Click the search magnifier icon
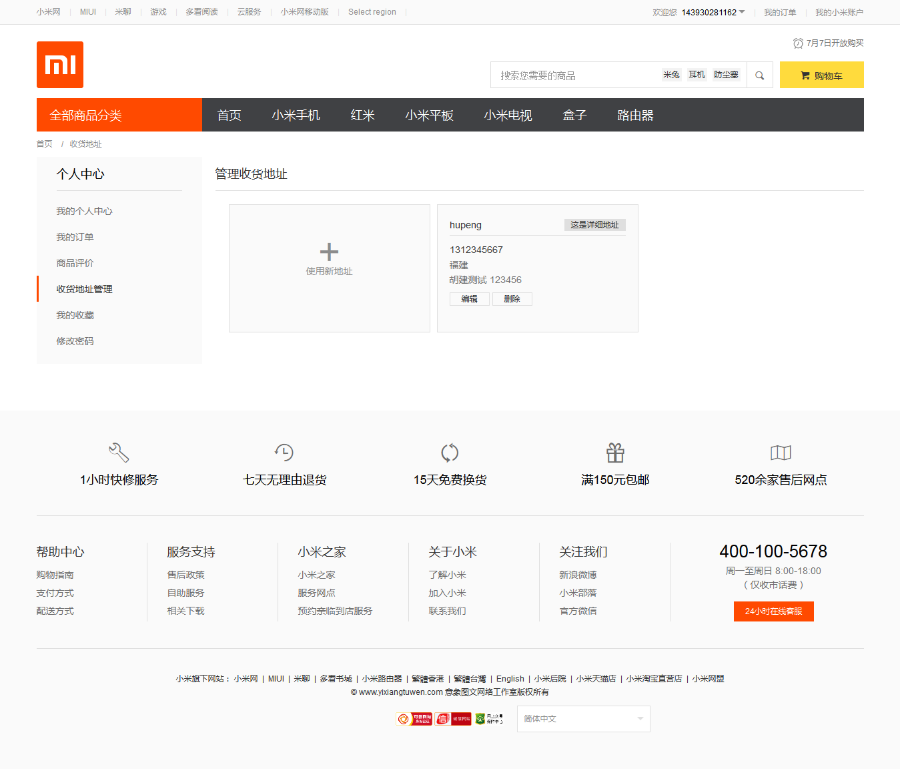The width and height of the screenshot is (900, 769). pyautogui.click(x=758, y=74)
